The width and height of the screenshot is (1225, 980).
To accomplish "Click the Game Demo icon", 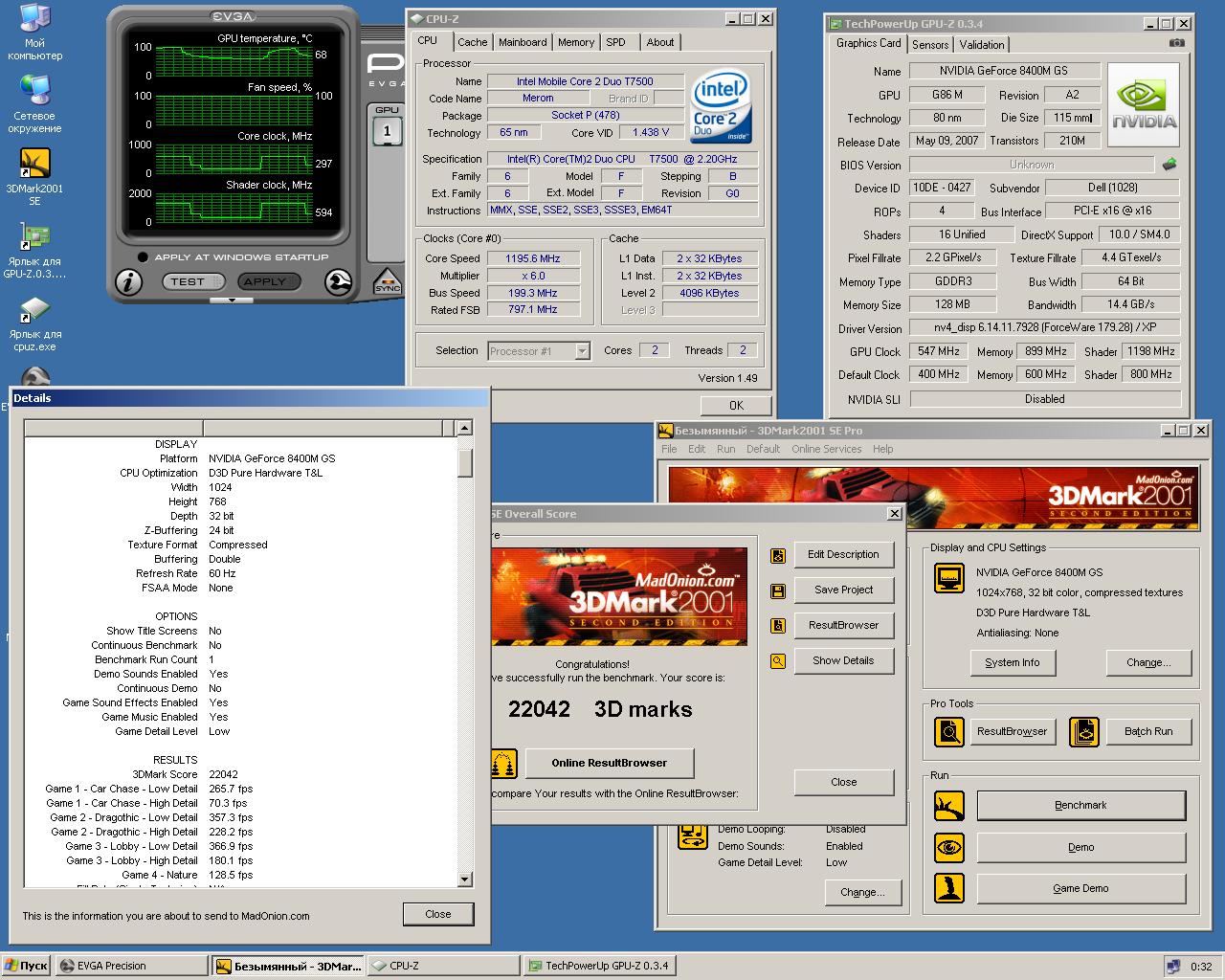I will (x=949, y=888).
